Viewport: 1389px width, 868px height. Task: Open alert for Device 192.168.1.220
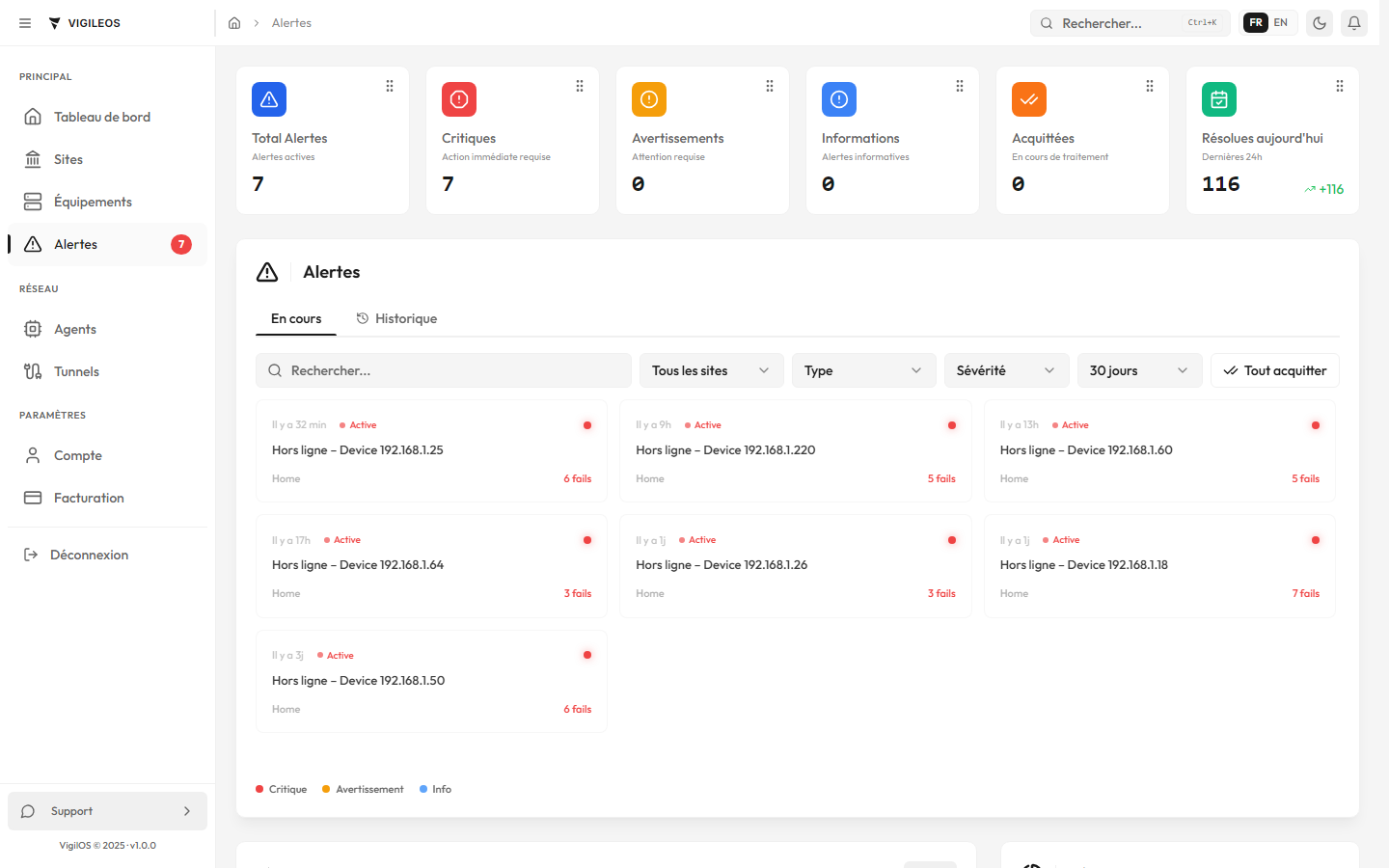796,451
